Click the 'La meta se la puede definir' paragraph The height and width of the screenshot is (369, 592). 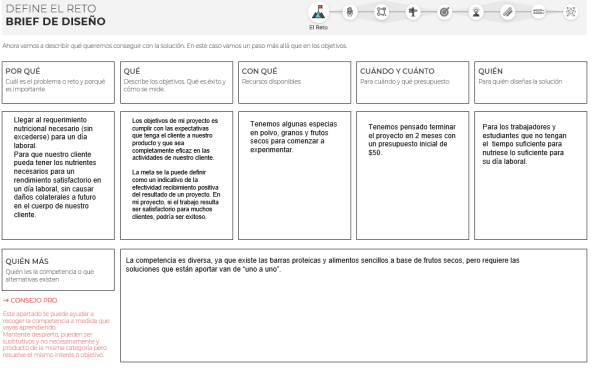(176, 195)
